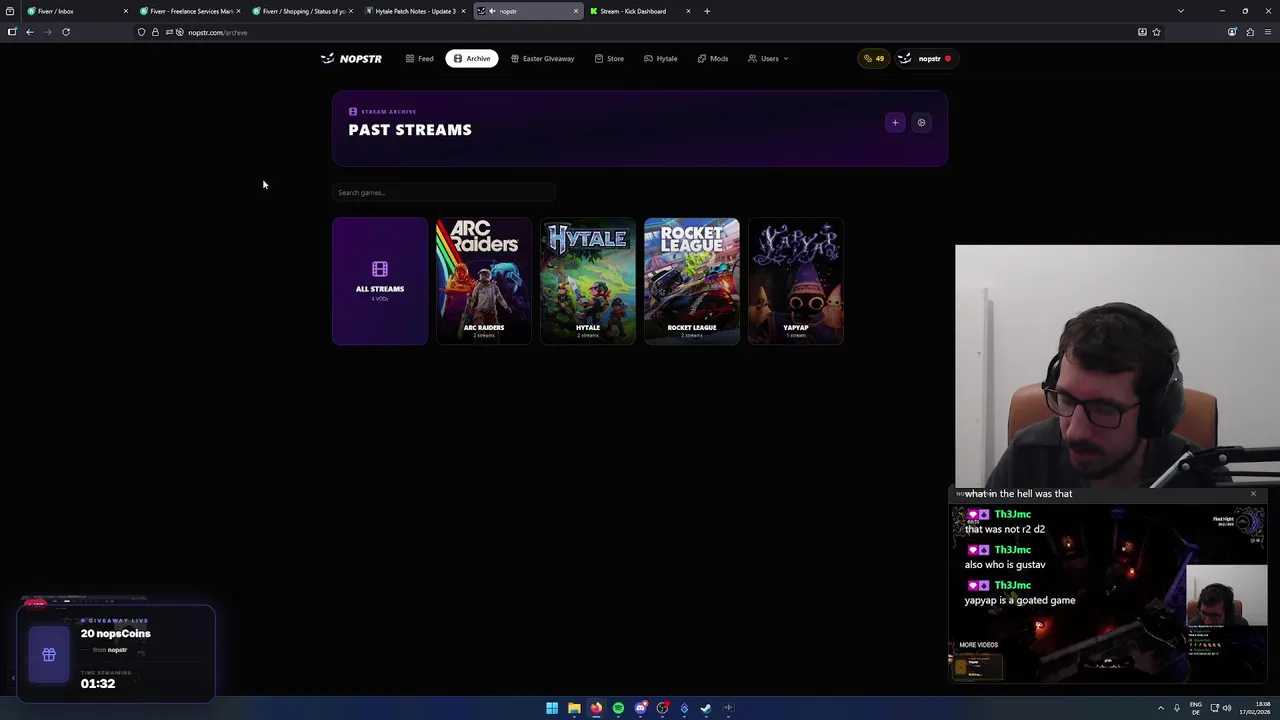The image size is (1280, 720).
Task: Open the ARC Raiders streams card
Action: coord(484,281)
